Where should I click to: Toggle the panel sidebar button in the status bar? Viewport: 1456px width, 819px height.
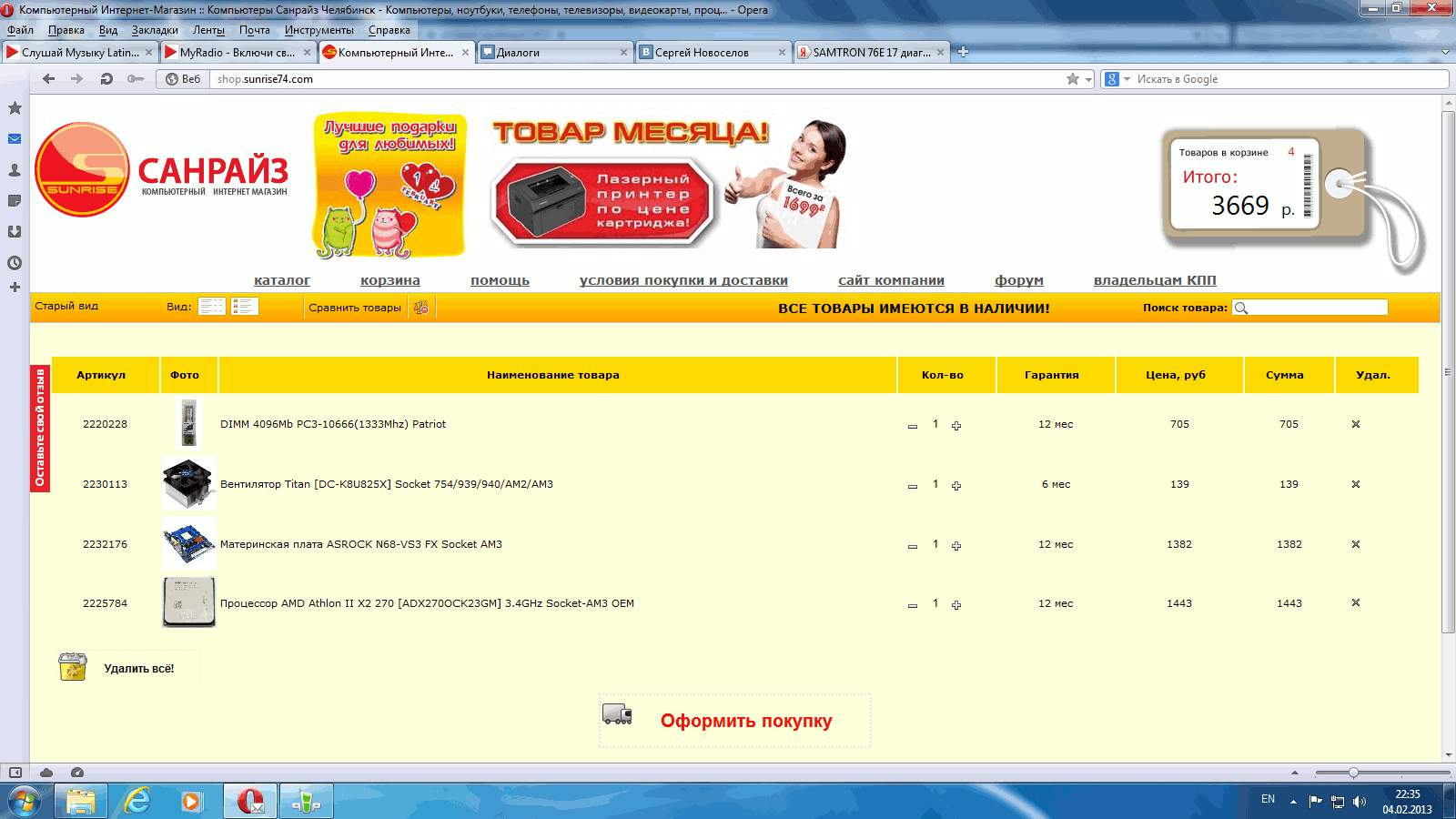15,773
